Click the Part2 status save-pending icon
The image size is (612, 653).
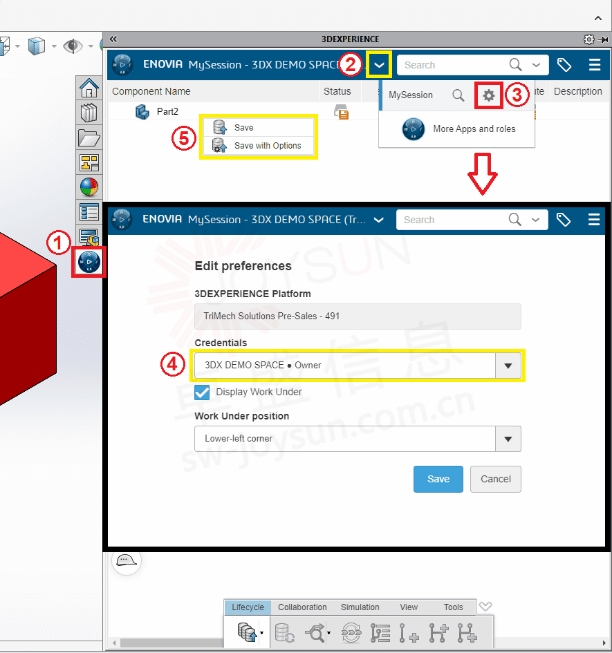[341, 112]
